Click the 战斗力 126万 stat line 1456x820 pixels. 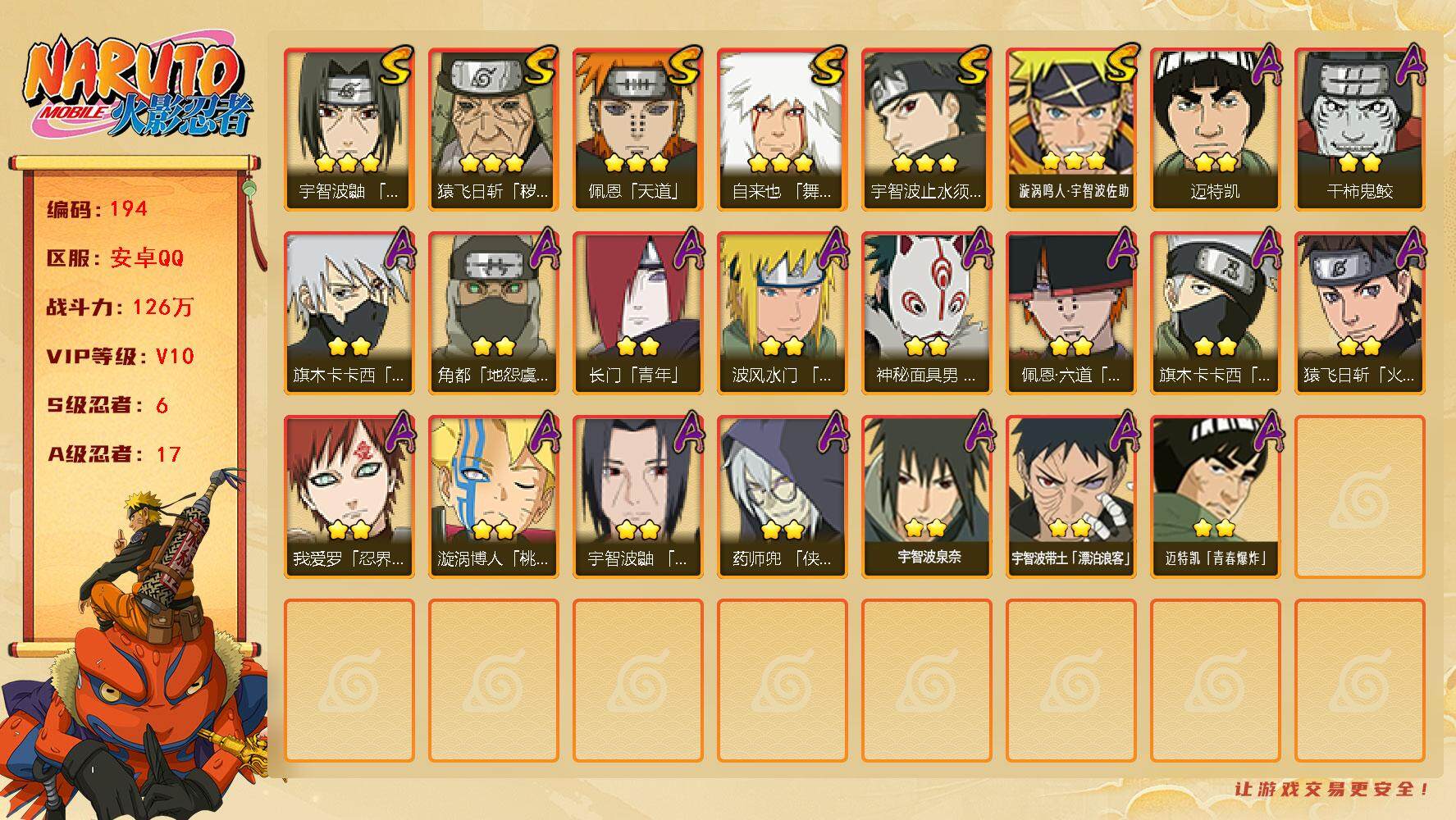121,307
